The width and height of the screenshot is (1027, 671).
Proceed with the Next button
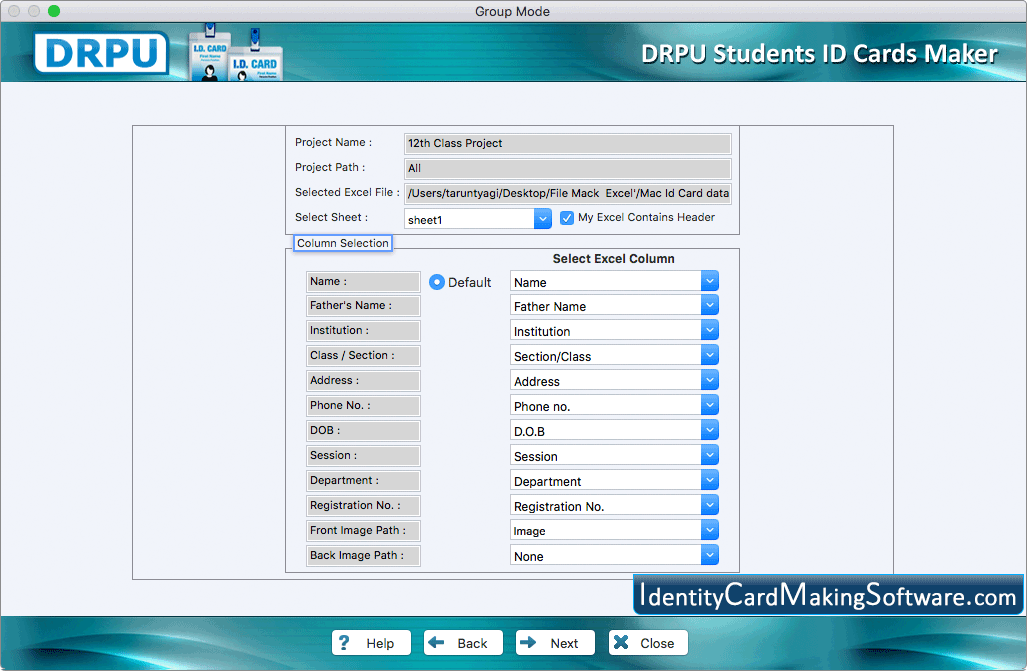[x=555, y=643]
